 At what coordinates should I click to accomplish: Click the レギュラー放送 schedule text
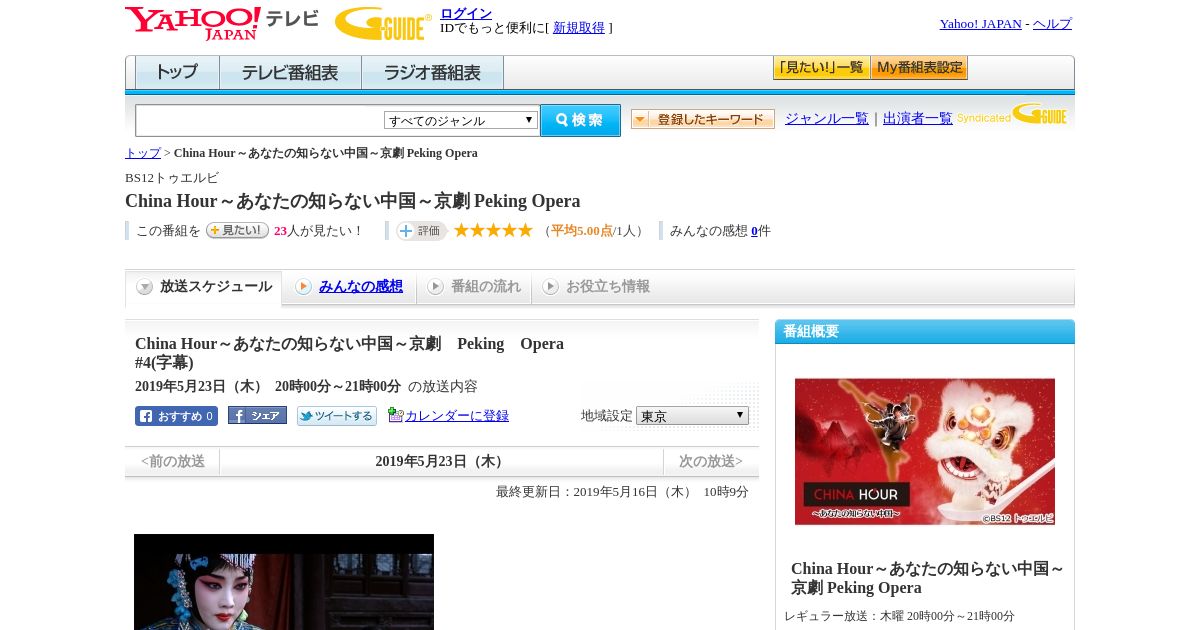(899, 616)
